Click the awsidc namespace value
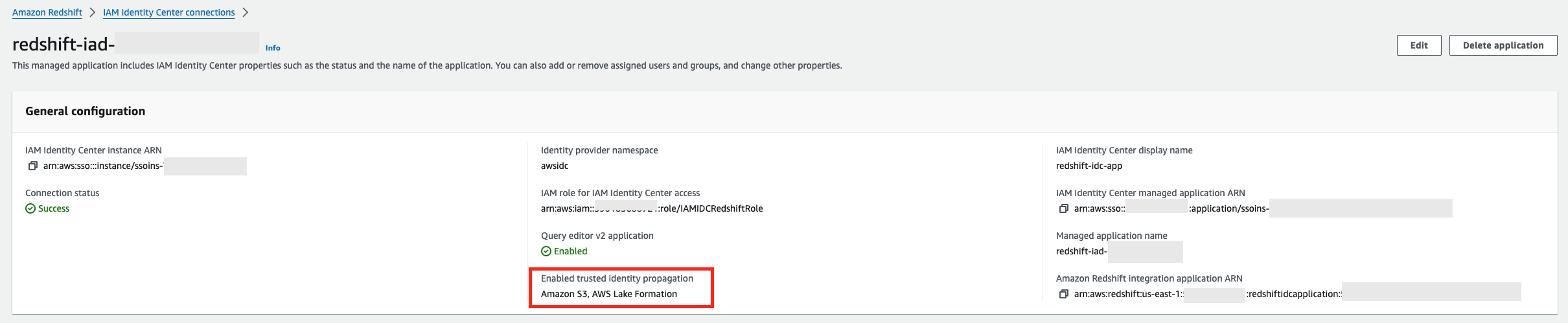Image resolution: width=1568 pixels, height=323 pixels. [x=555, y=166]
